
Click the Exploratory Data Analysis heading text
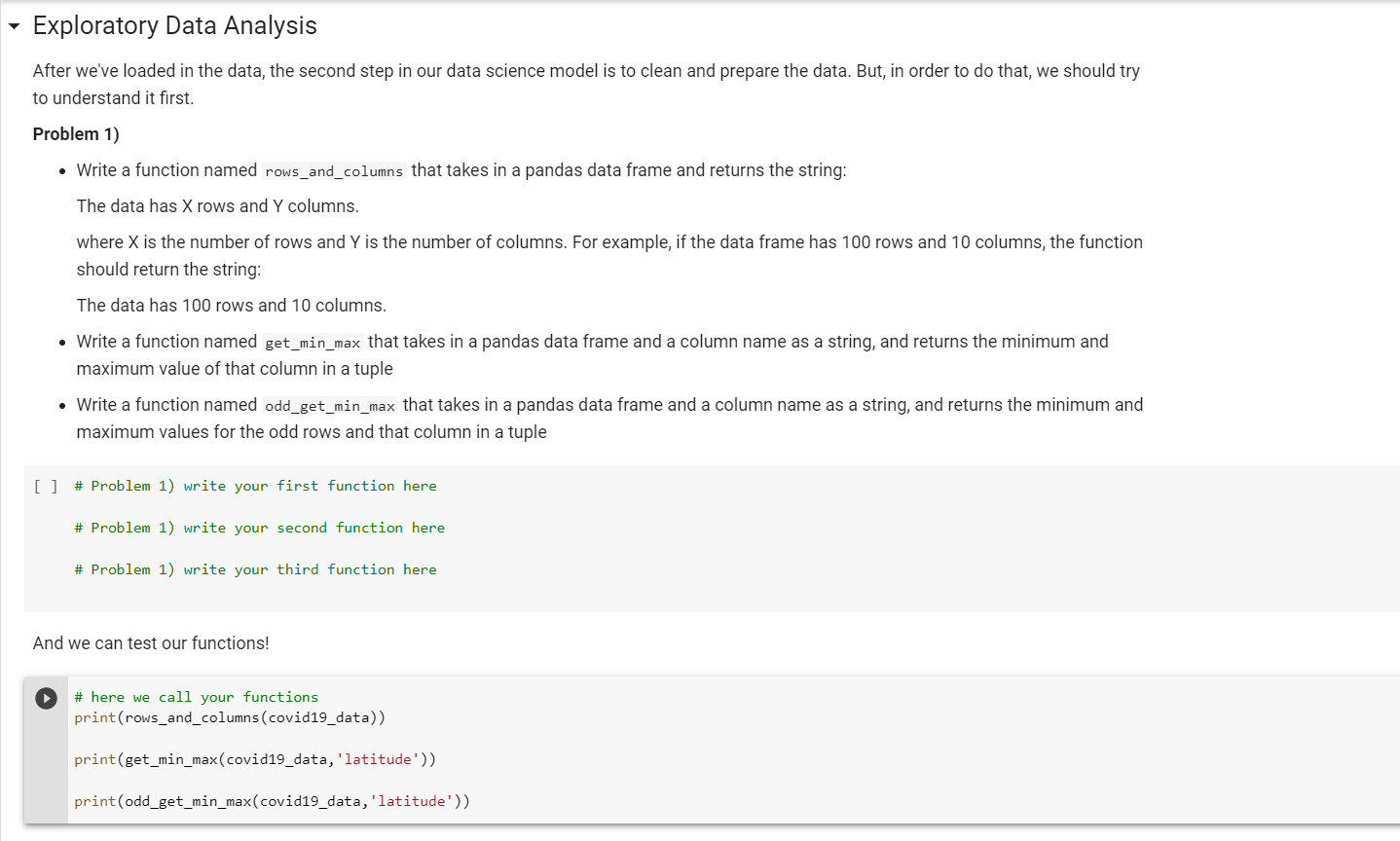coord(174,25)
